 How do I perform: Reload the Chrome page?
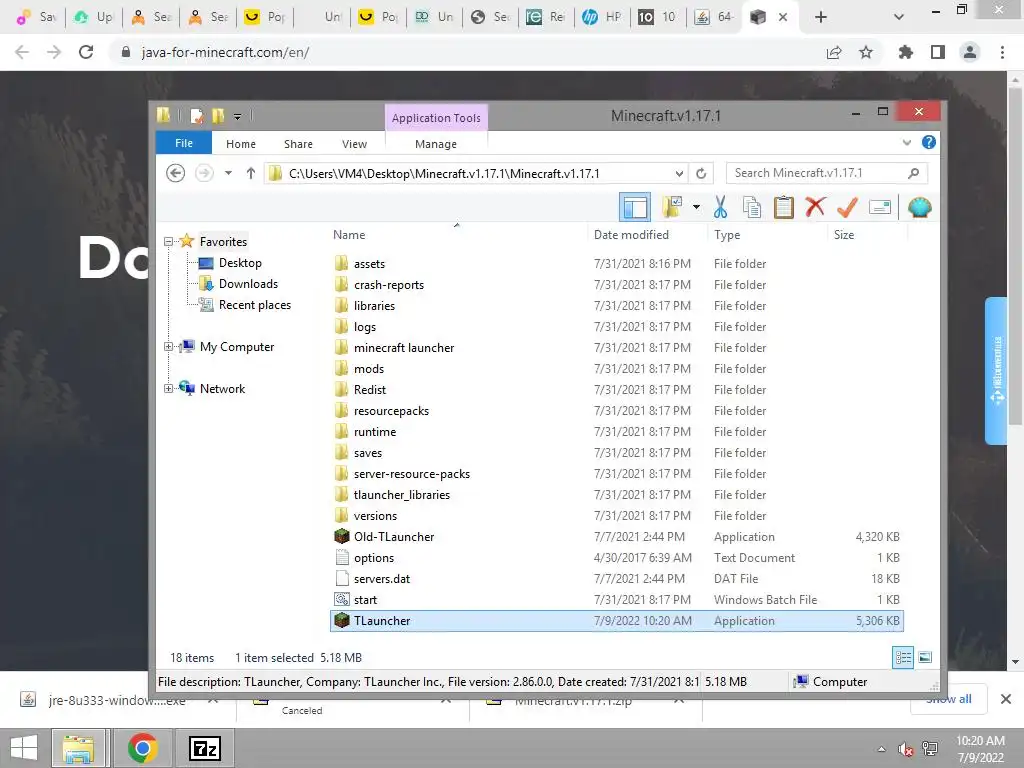point(86,52)
